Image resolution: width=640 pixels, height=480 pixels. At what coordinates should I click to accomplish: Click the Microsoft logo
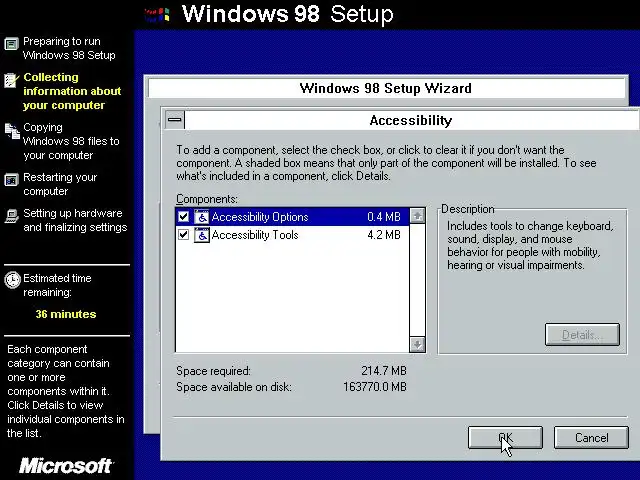pyautogui.click(x=66, y=466)
